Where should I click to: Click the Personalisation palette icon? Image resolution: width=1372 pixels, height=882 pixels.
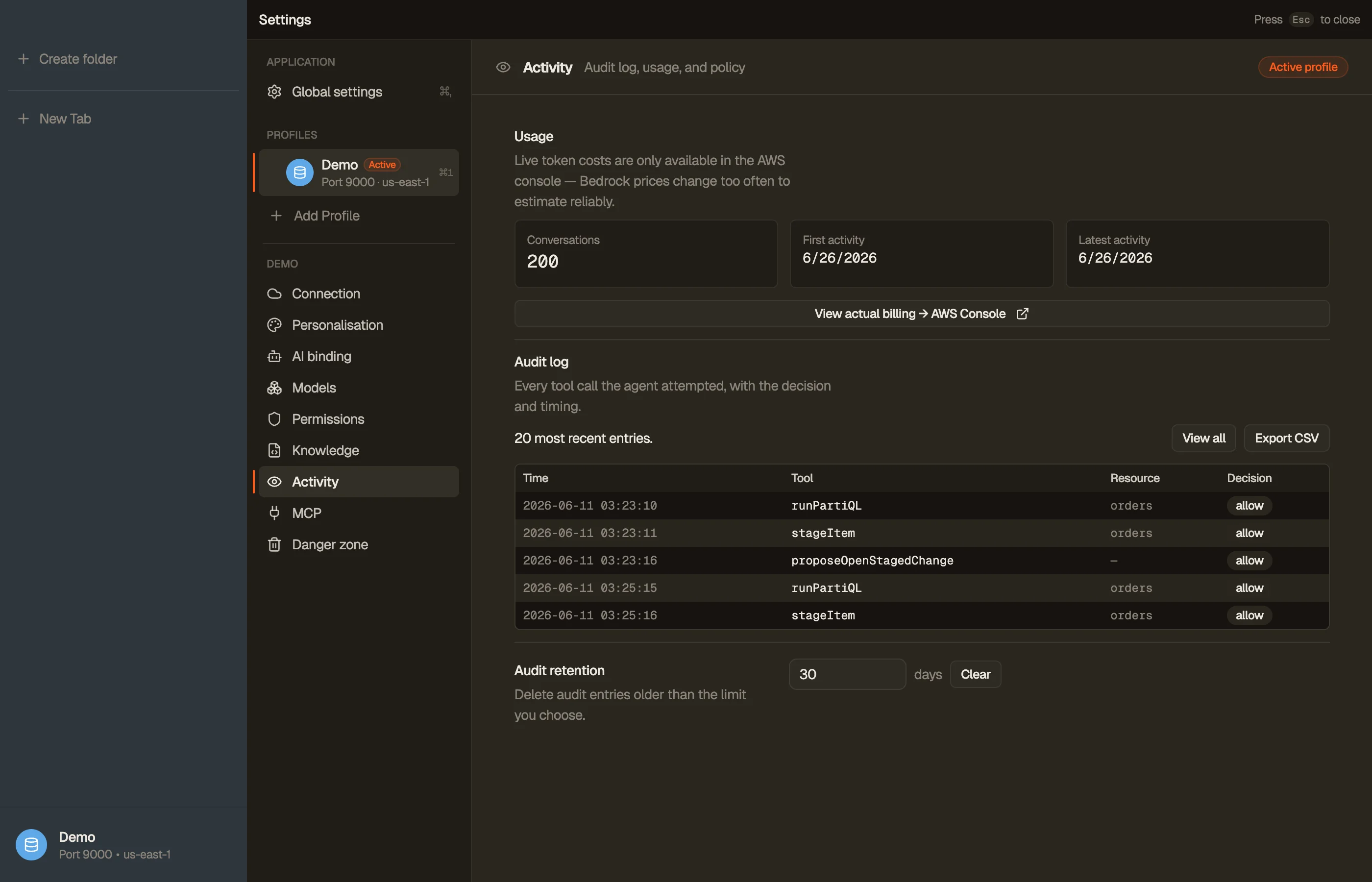point(274,325)
